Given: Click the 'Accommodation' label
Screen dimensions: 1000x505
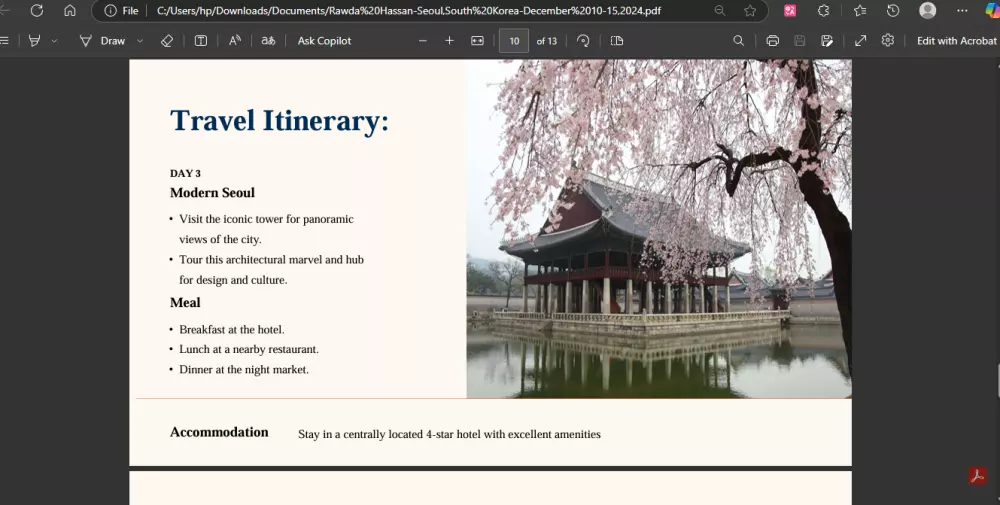Looking at the screenshot, I should [x=219, y=432].
